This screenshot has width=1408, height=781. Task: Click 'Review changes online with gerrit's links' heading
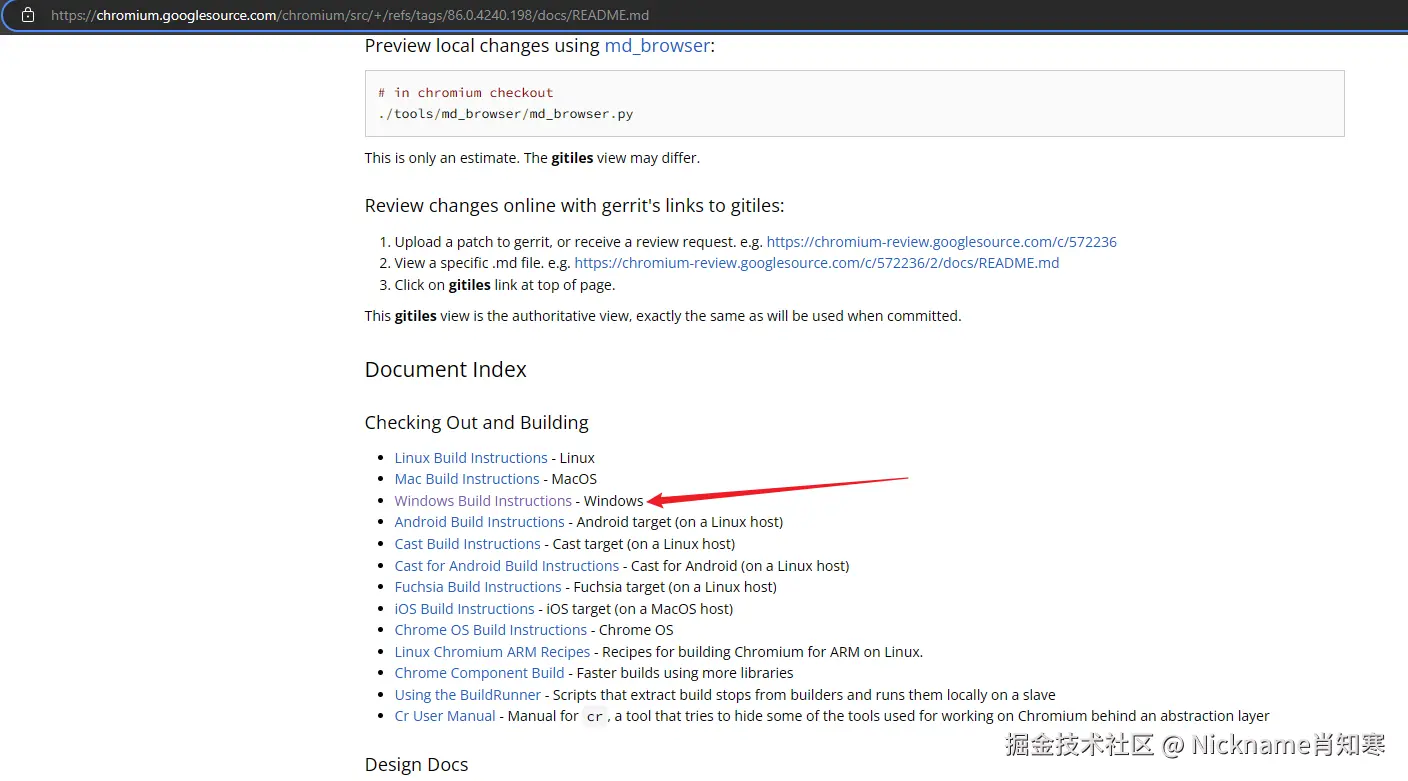[x=575, y=206]
